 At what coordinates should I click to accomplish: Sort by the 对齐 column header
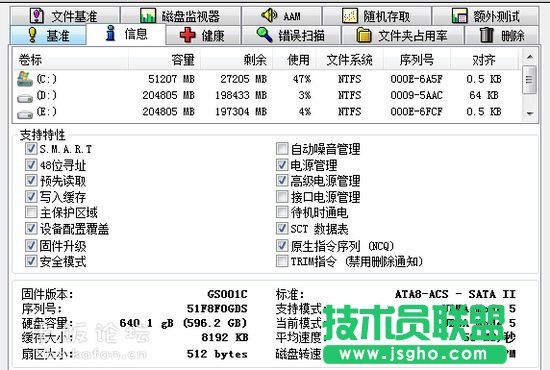(x=484, y=60)
